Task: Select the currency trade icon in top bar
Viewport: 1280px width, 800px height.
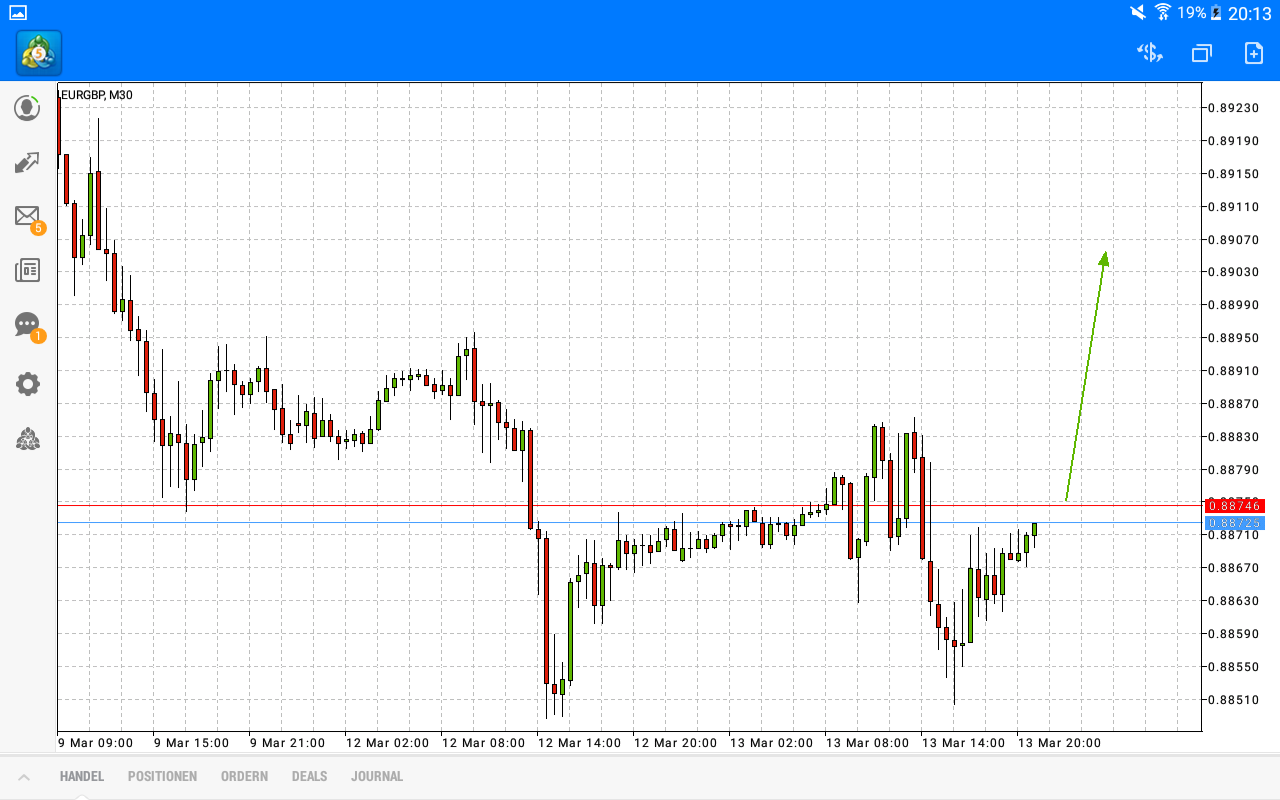Action: coord(1149,53)
